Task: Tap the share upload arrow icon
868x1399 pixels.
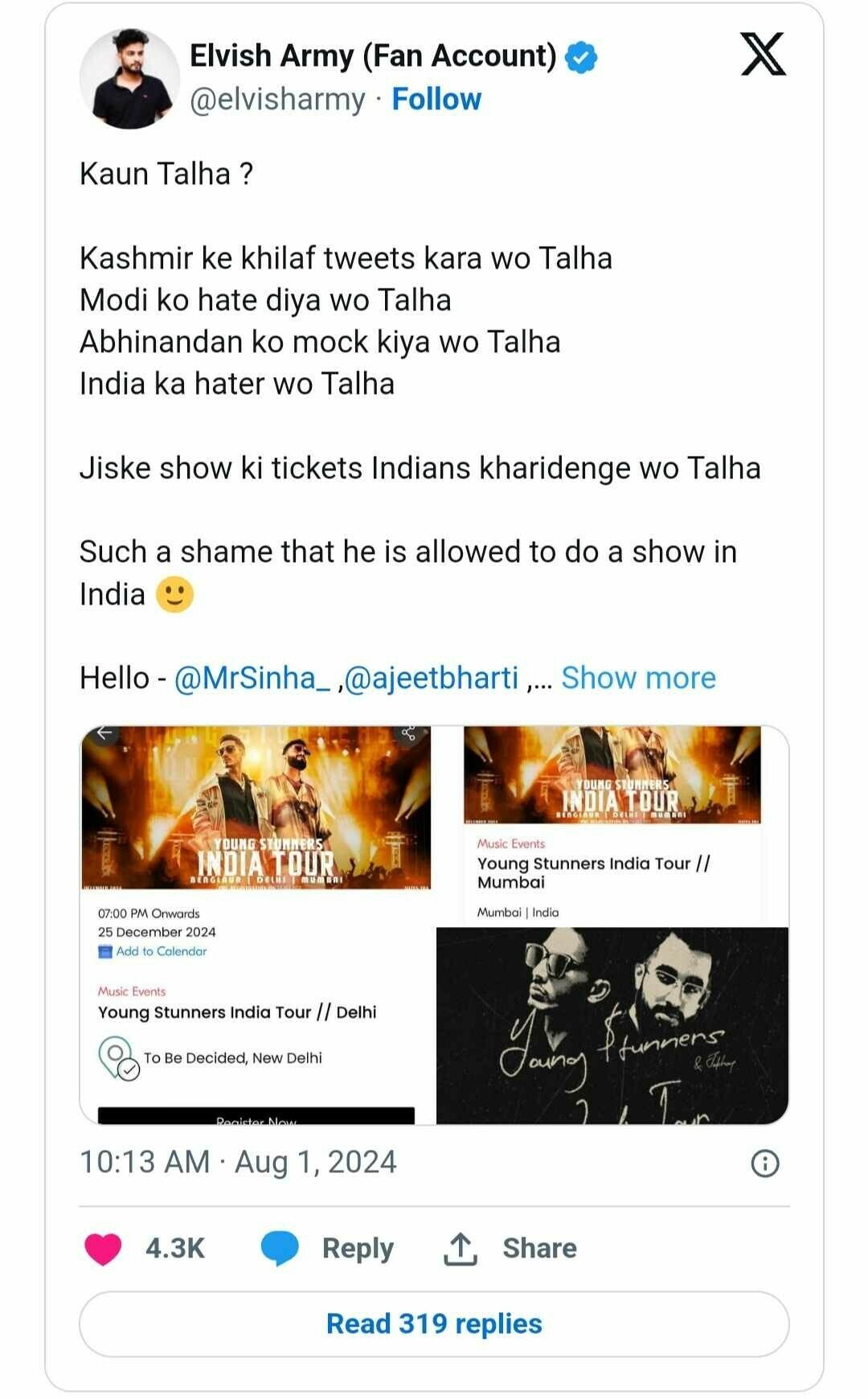Action: tap(461, 1249)
